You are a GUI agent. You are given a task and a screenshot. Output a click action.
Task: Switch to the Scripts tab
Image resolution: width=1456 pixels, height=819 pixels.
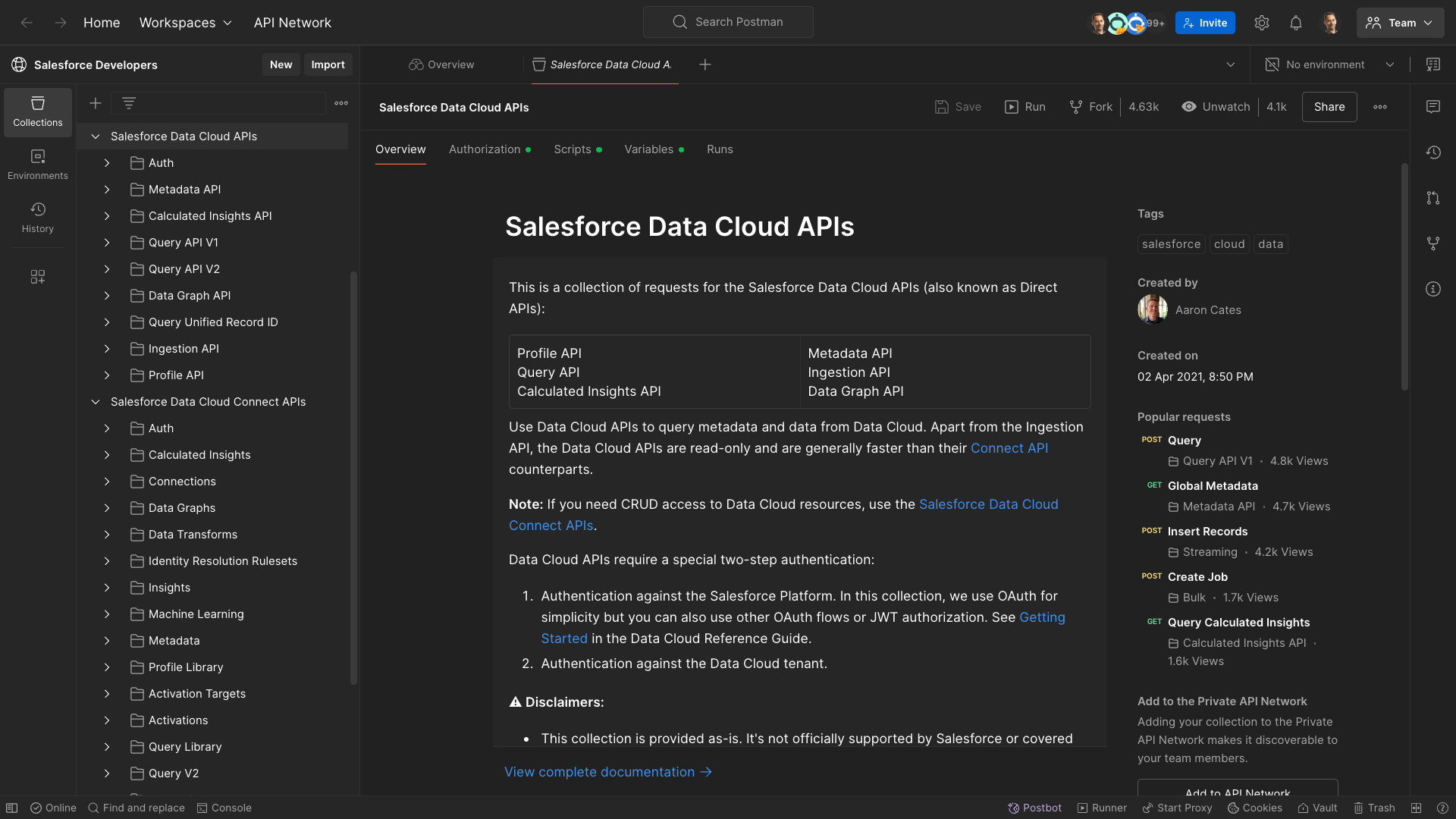[578, 149]
